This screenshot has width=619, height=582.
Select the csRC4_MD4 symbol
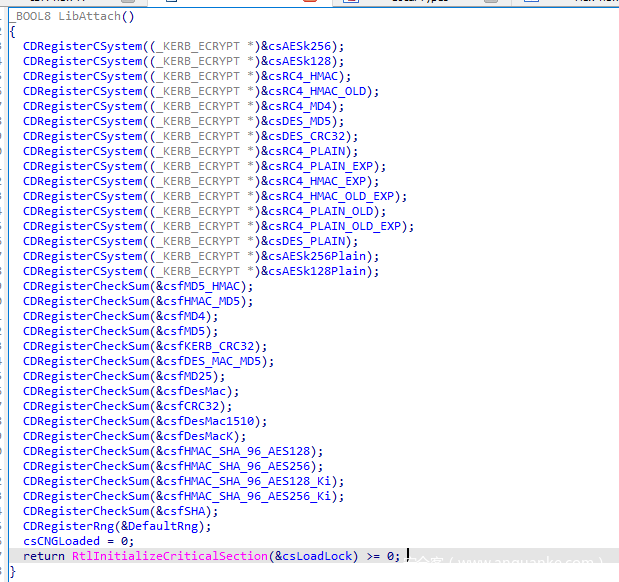point(300,106)
